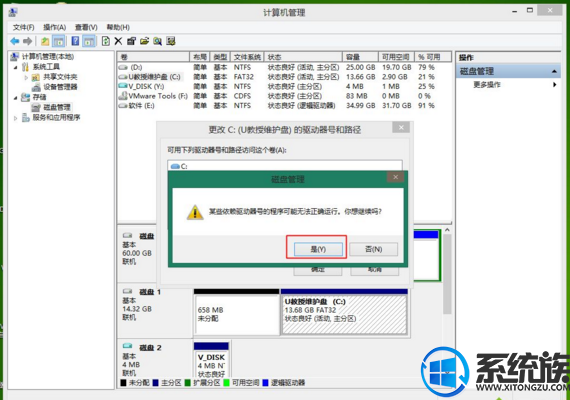Click the refresh toolbar icon
The height and width of the screenshot is (400, 570).
(105, 41)
